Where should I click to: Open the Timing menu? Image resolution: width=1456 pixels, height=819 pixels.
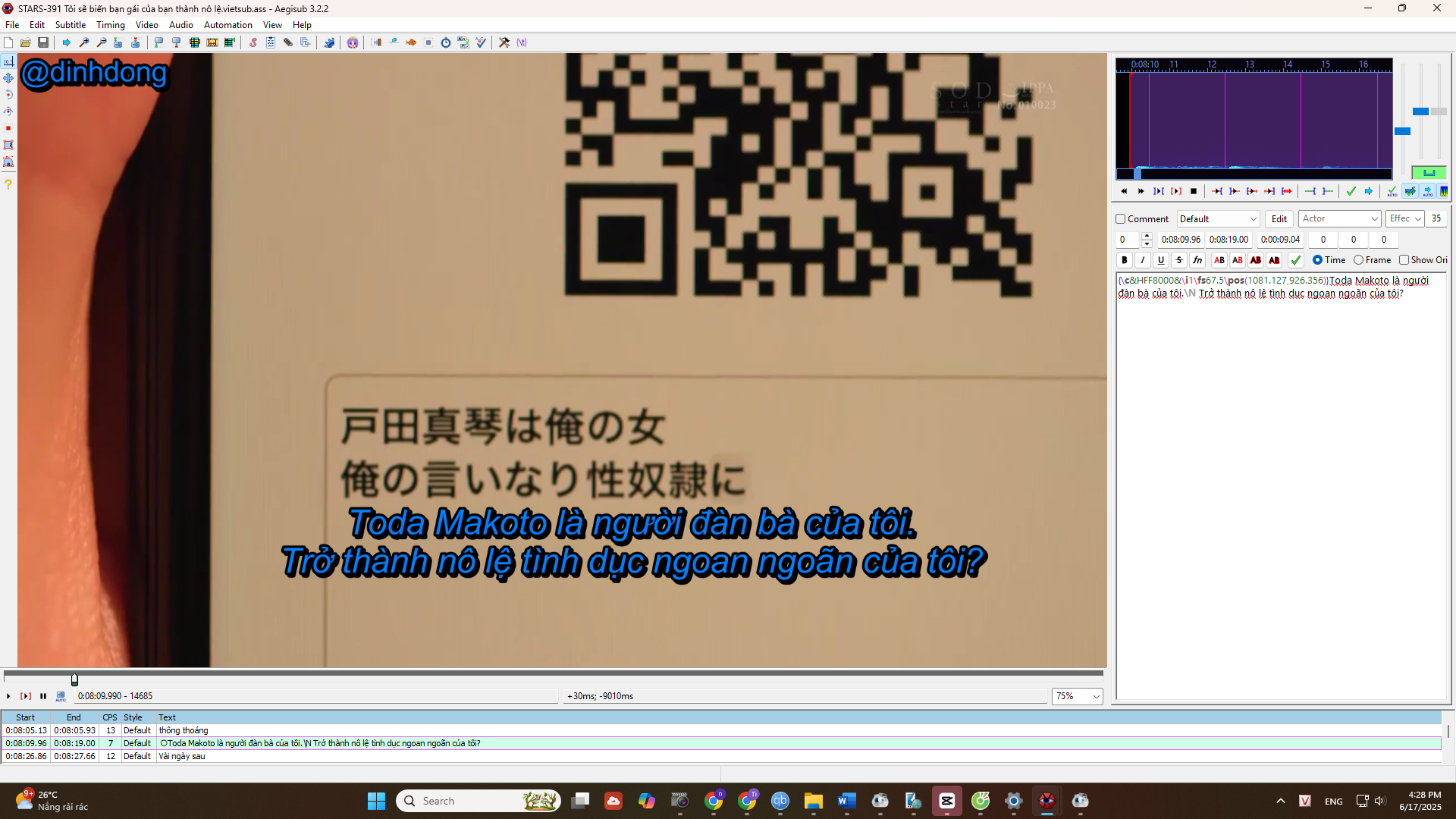[111, 25]
